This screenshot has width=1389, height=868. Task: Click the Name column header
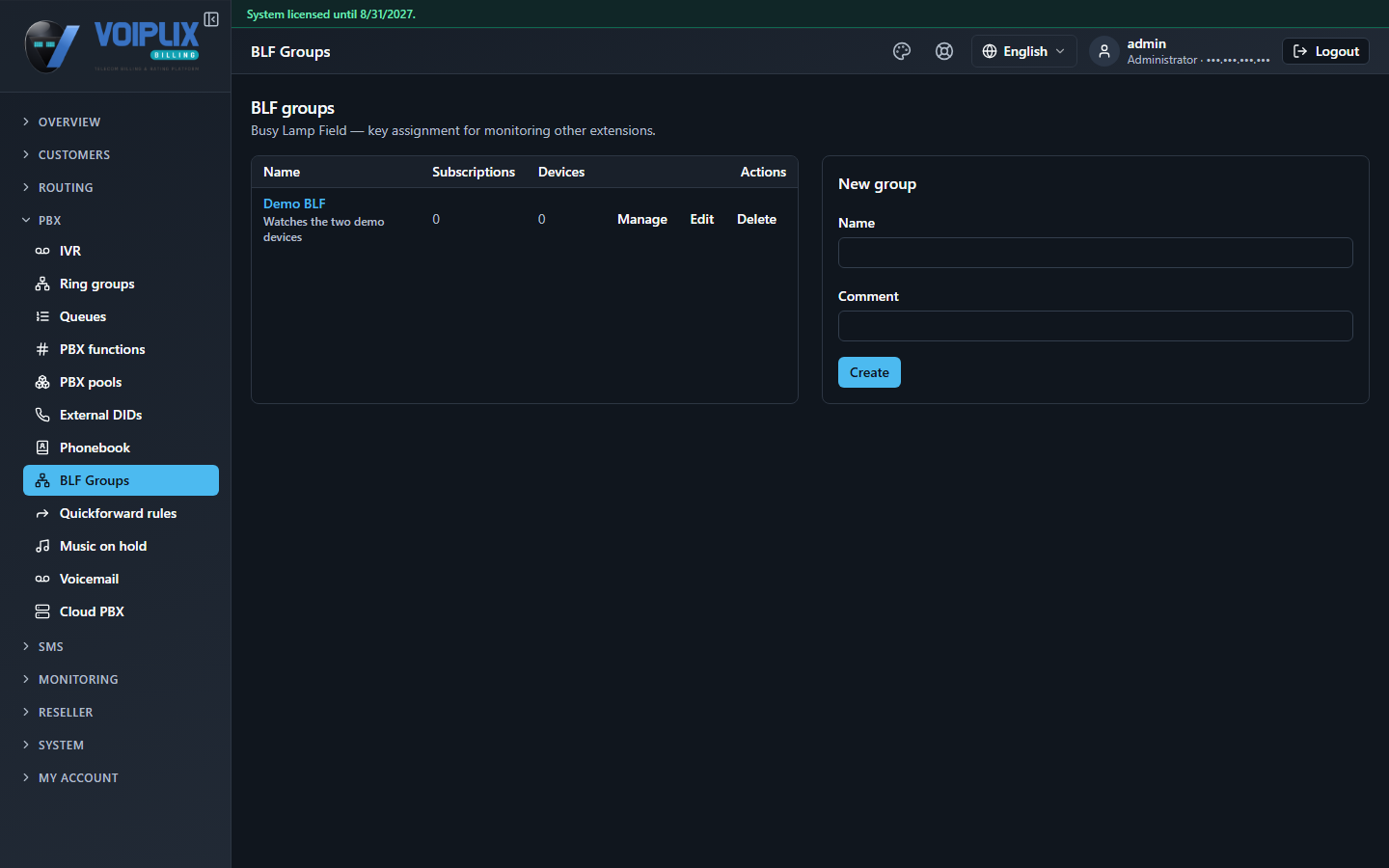pos(282,172)
